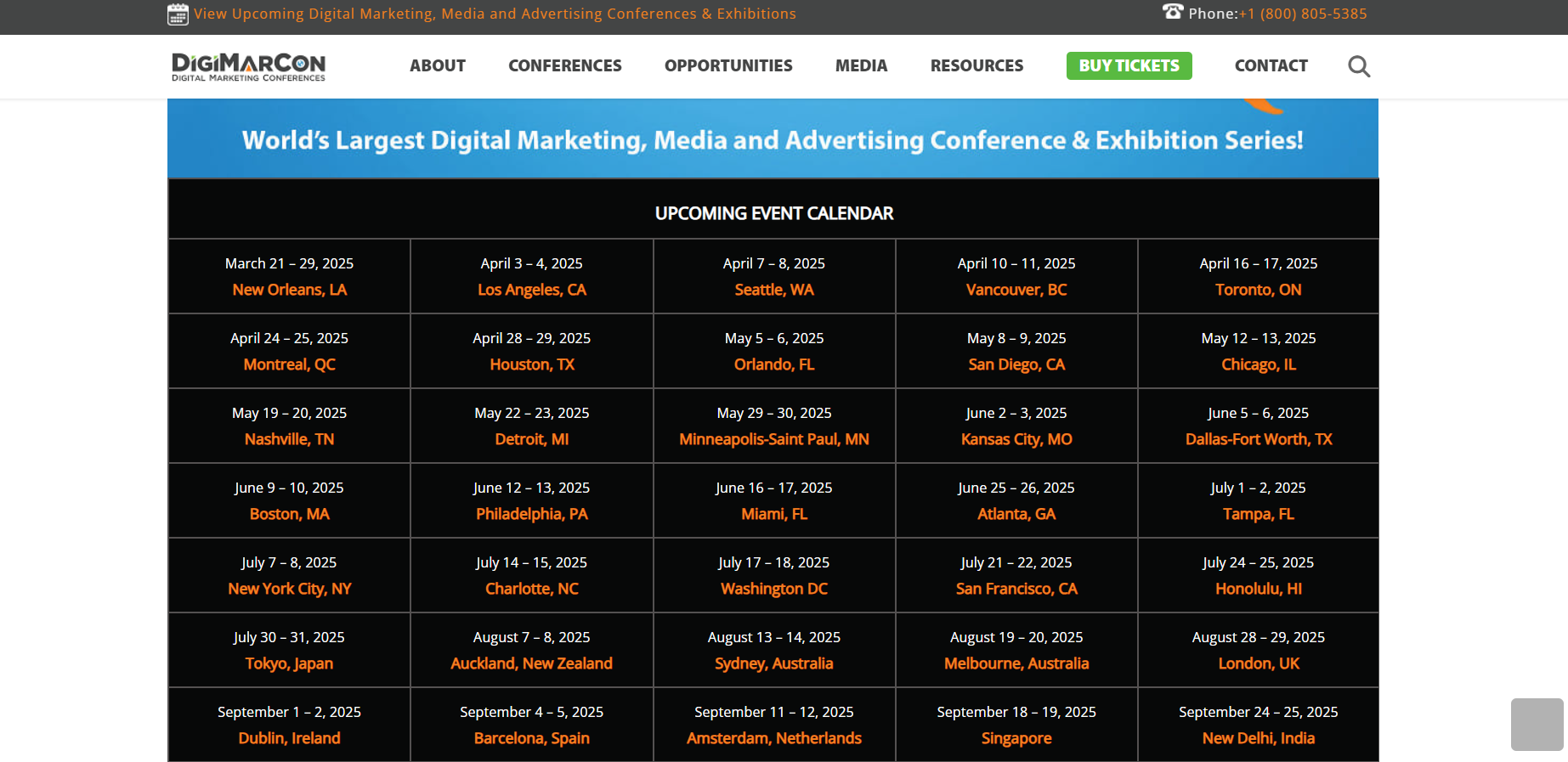Viewport: 1568px width, 762px height.
Task: Open the New Orleans, LA event
Action: click(x=290, y=290)
